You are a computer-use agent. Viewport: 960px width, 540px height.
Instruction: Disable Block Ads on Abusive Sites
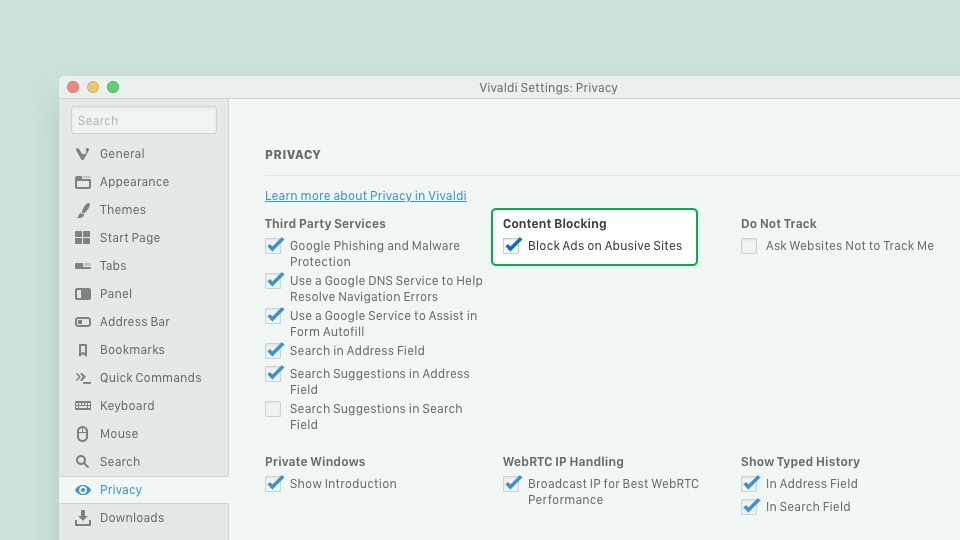(x=512, y=246)
